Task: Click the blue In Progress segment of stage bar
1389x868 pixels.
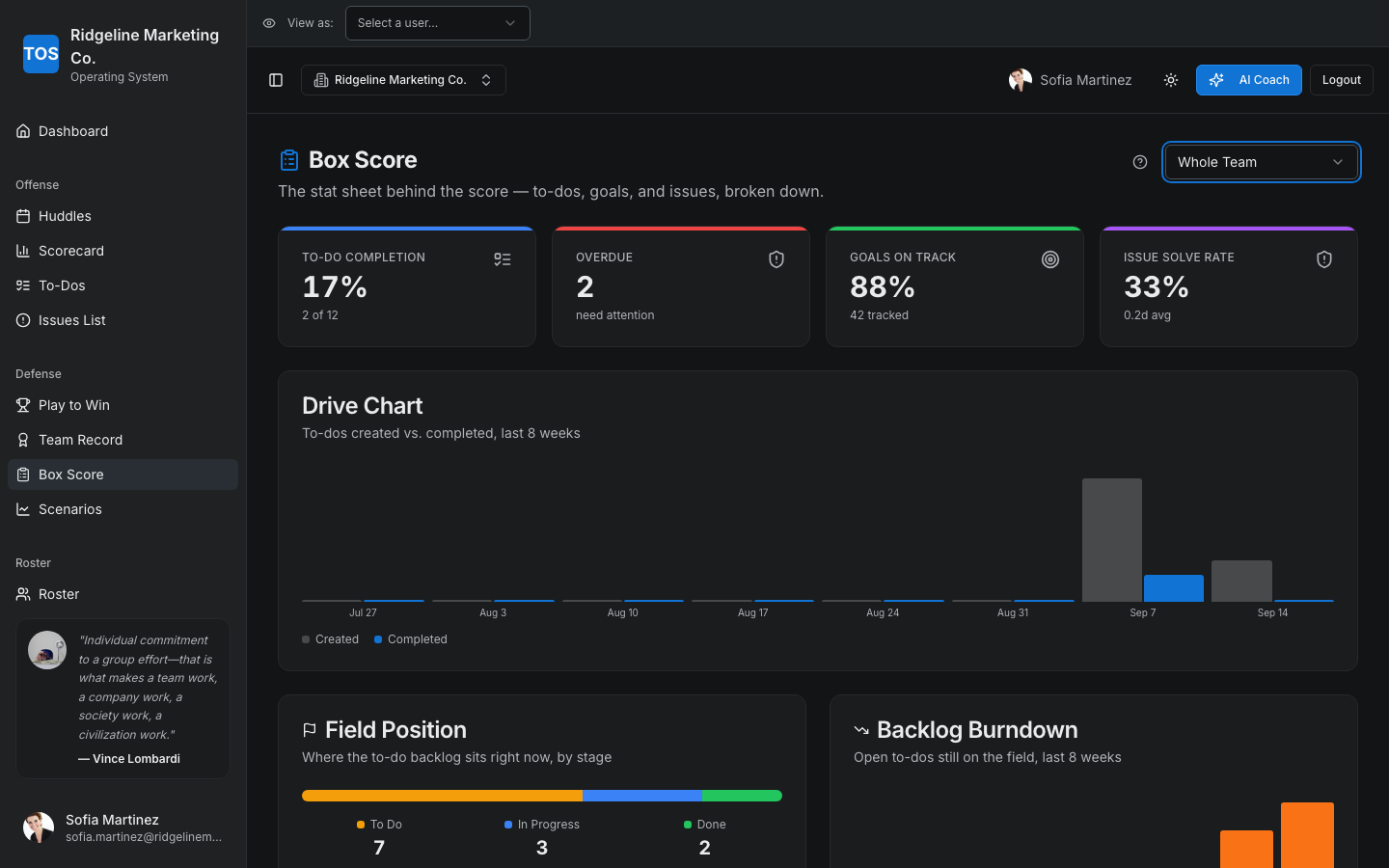Action: pos(642,796)
